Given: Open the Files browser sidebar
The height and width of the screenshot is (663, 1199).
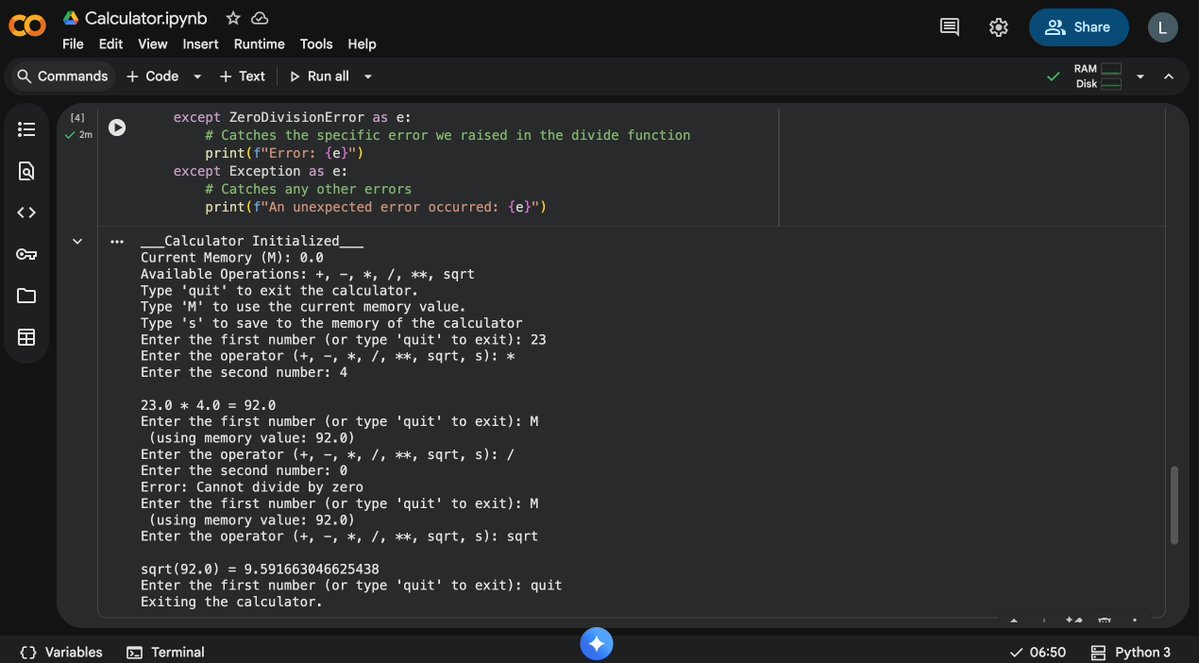Looking at the screenshot, I should point(26,295).
